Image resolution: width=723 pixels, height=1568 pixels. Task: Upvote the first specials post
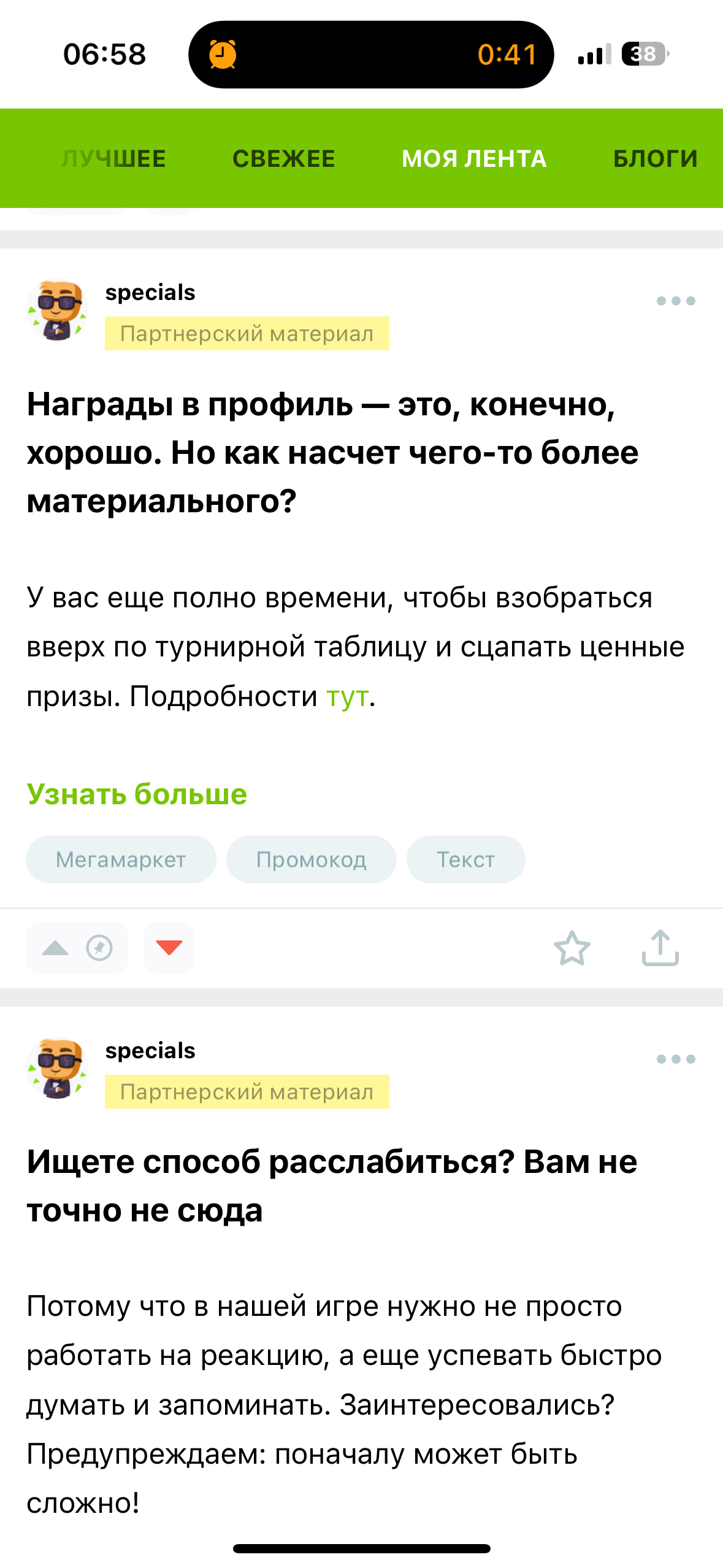[x=56, y=948]
